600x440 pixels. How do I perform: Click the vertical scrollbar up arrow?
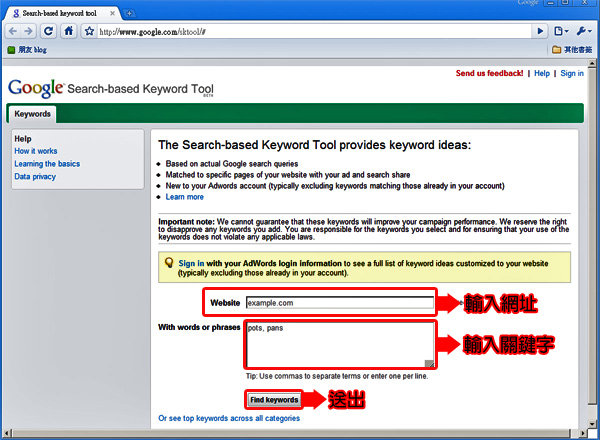click(592, 64)
